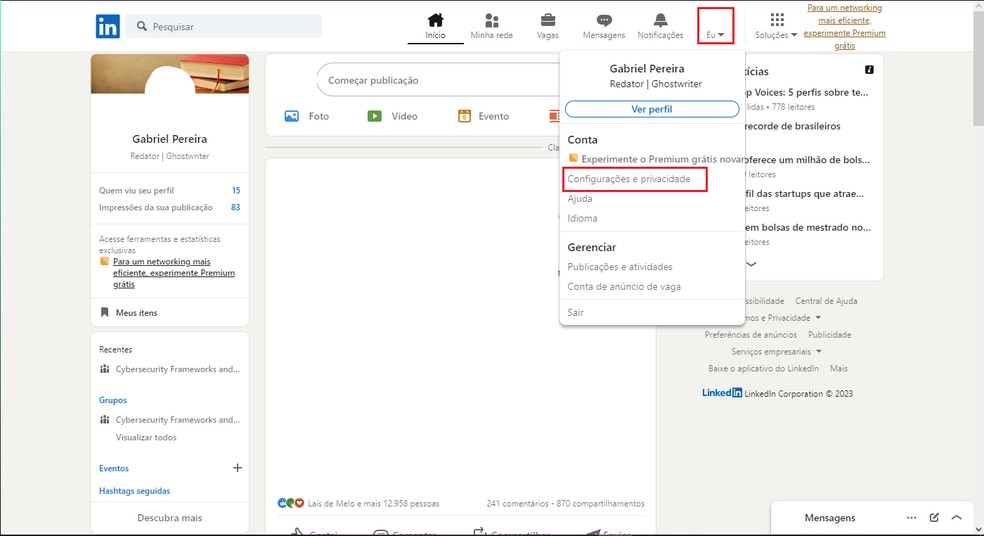Click sidebar Premium networking link
Image resolution: width=984 pixels, height=536 pixels.
pyautogui.click(x=174, y=273)
